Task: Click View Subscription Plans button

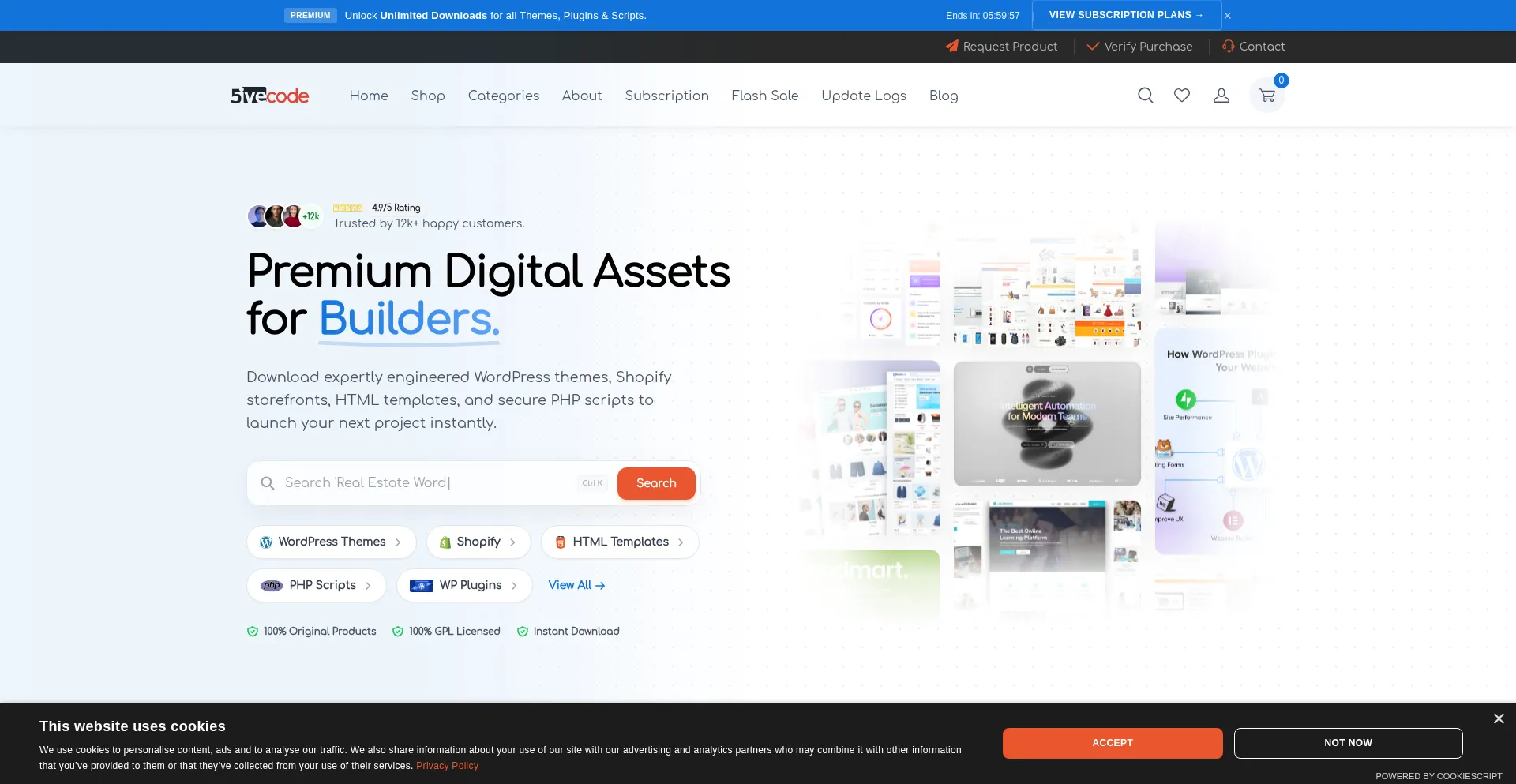Action: tap(1127, 15)
